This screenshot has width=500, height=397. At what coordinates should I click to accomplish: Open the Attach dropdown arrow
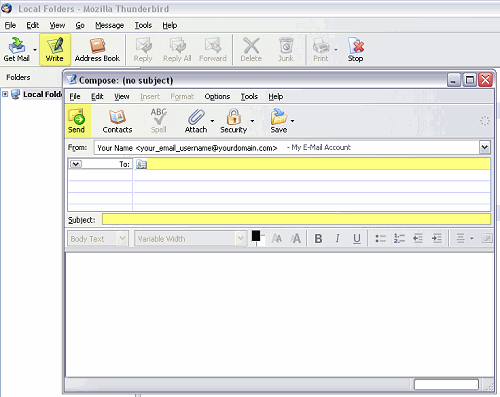click(212, 121)
